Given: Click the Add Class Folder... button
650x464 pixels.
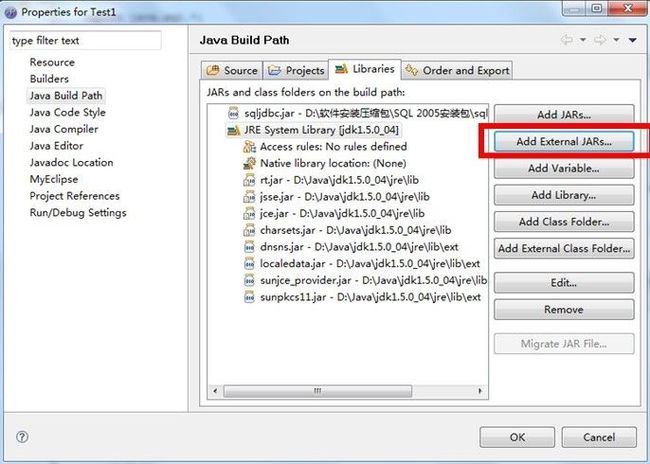Looking at the screenshot, I should pyautogui.click(x=564, y=222).
